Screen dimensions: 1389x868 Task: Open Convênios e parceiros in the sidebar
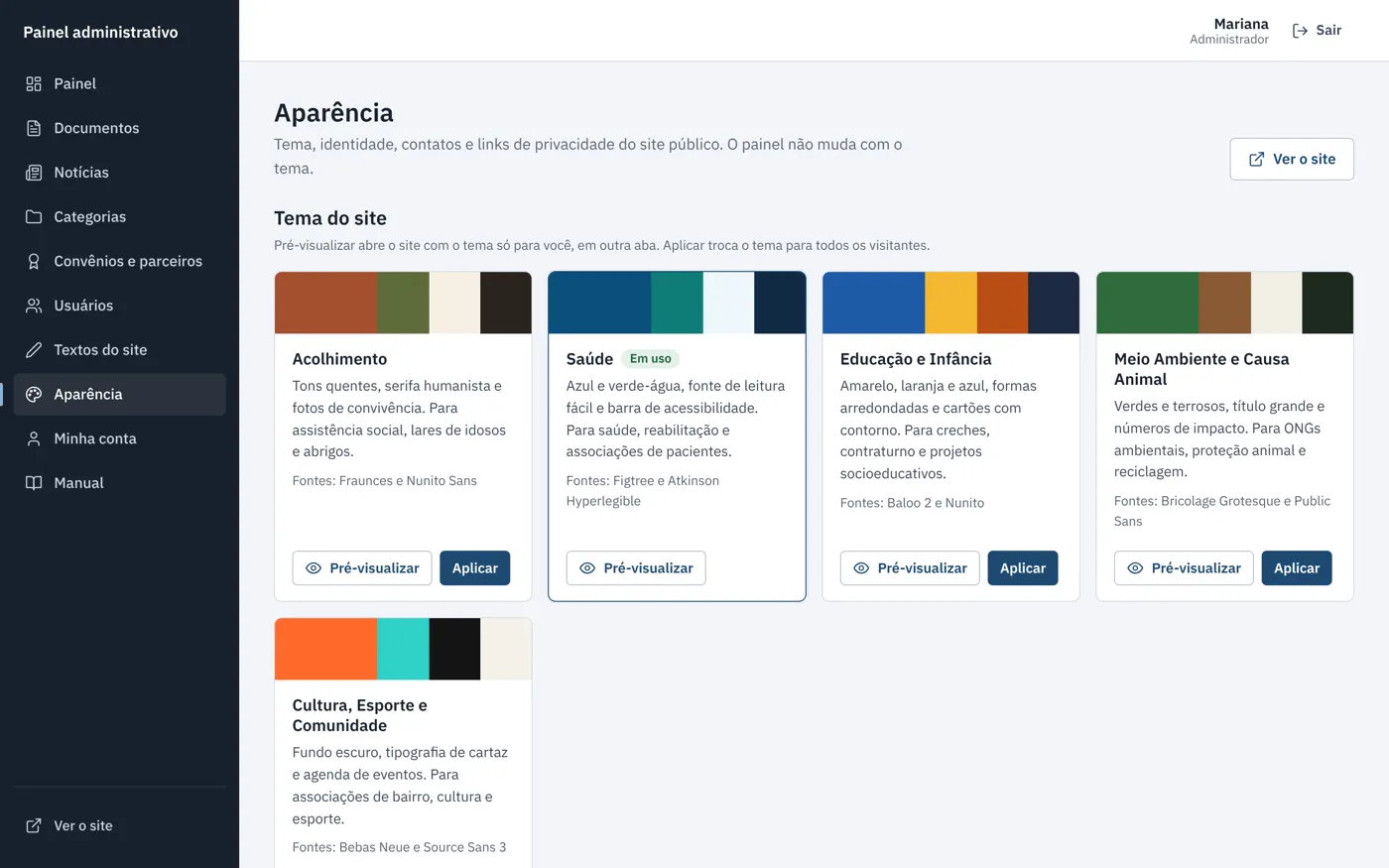tap(120, 261)
